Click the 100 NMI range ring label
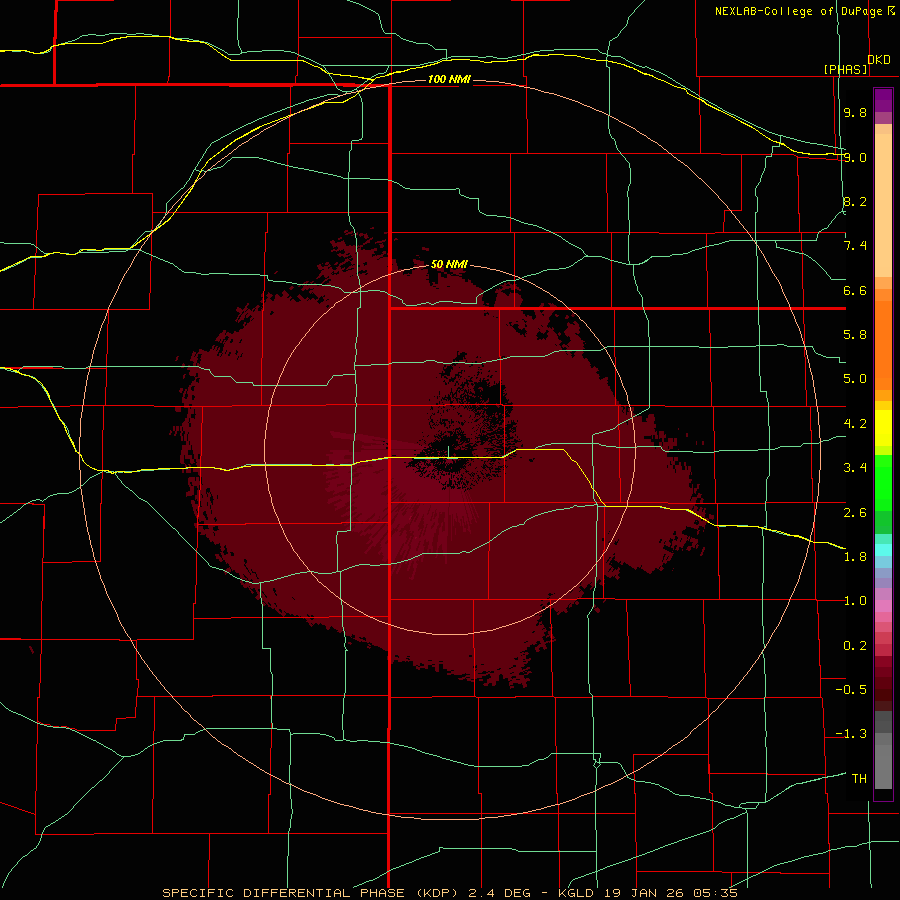This screenshot has width=900, height=900. (x=449, y=79)
